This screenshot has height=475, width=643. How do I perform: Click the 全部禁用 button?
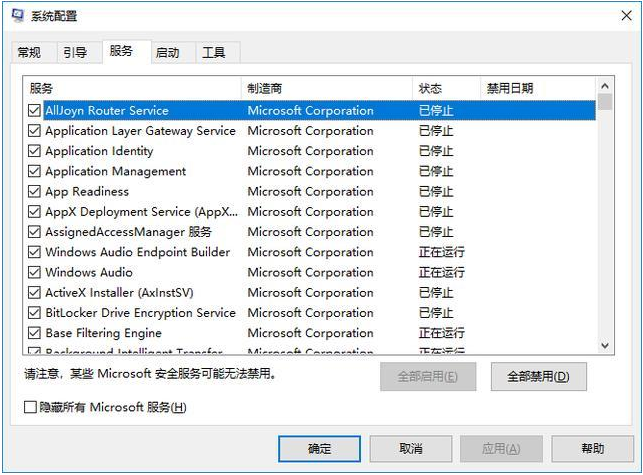click(538, 377)
